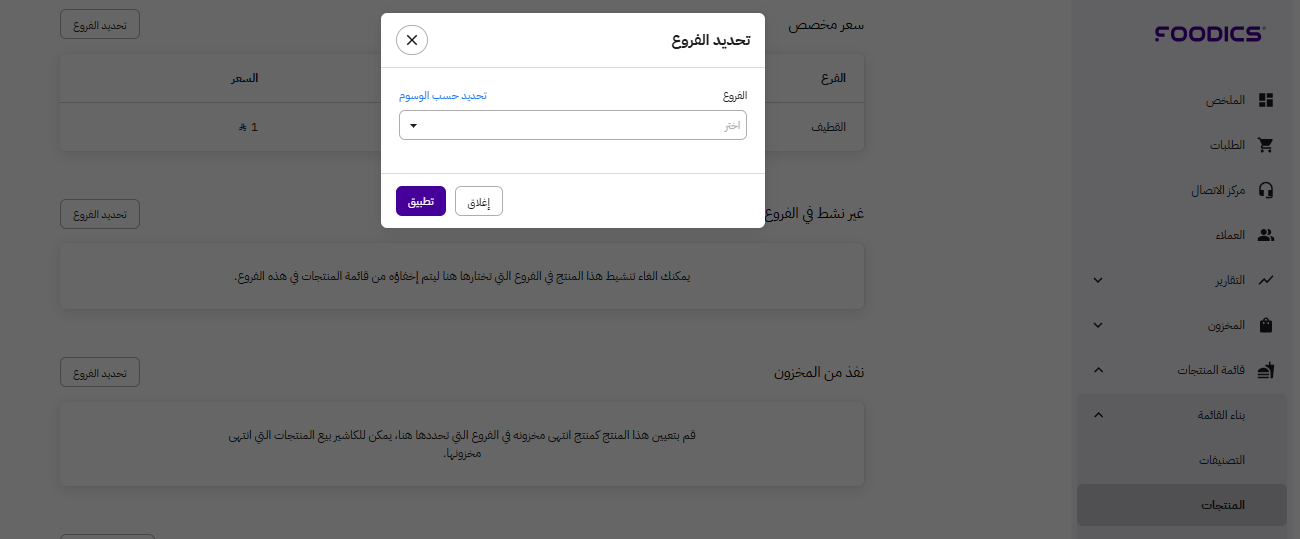Click the dashboard icon beside الملخص
The image size is (1300, 539).
click(x=1266, y=100)
